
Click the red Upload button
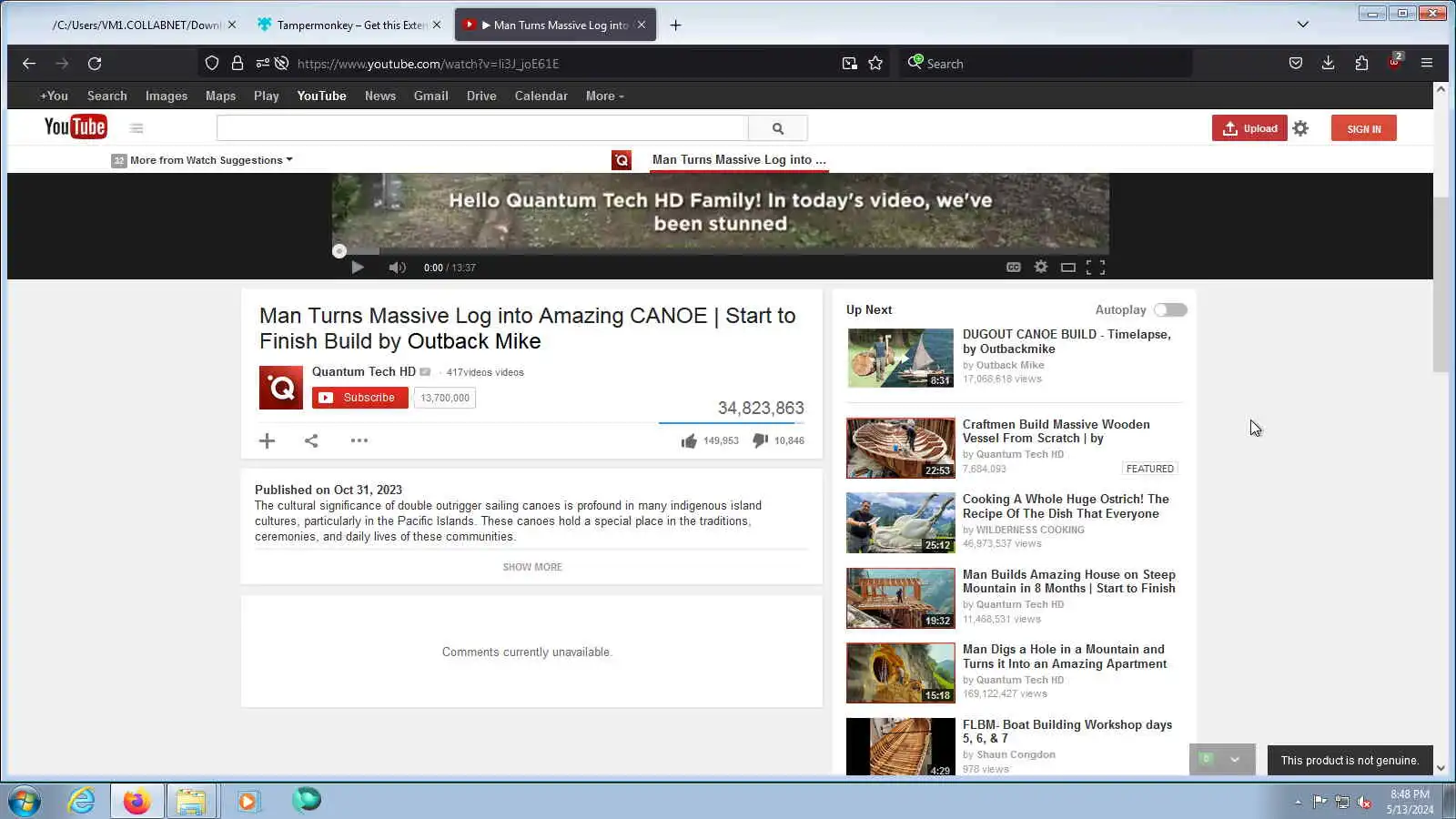(x=1249, y=128)
